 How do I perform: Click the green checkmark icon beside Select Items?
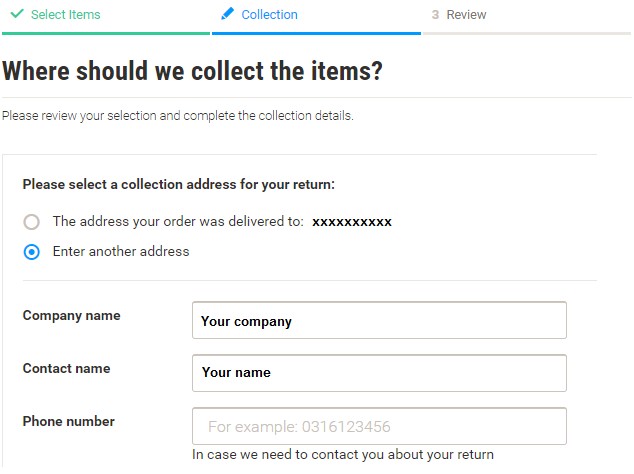point(17,14)
